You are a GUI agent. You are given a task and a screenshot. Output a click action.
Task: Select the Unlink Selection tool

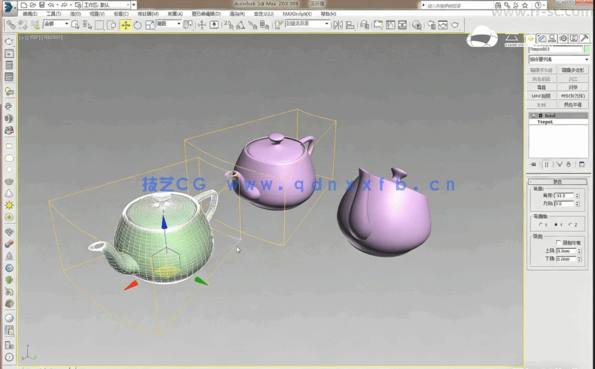pyautogui.click(x=23, y=25)
